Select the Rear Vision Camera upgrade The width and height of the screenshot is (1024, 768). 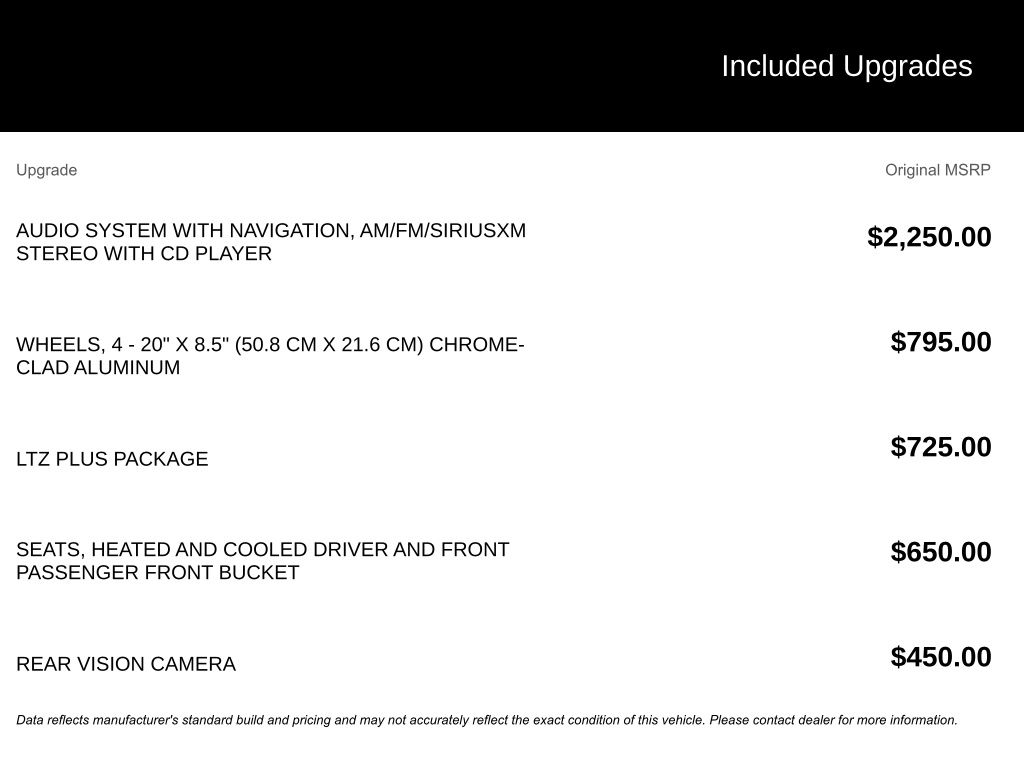126,664
